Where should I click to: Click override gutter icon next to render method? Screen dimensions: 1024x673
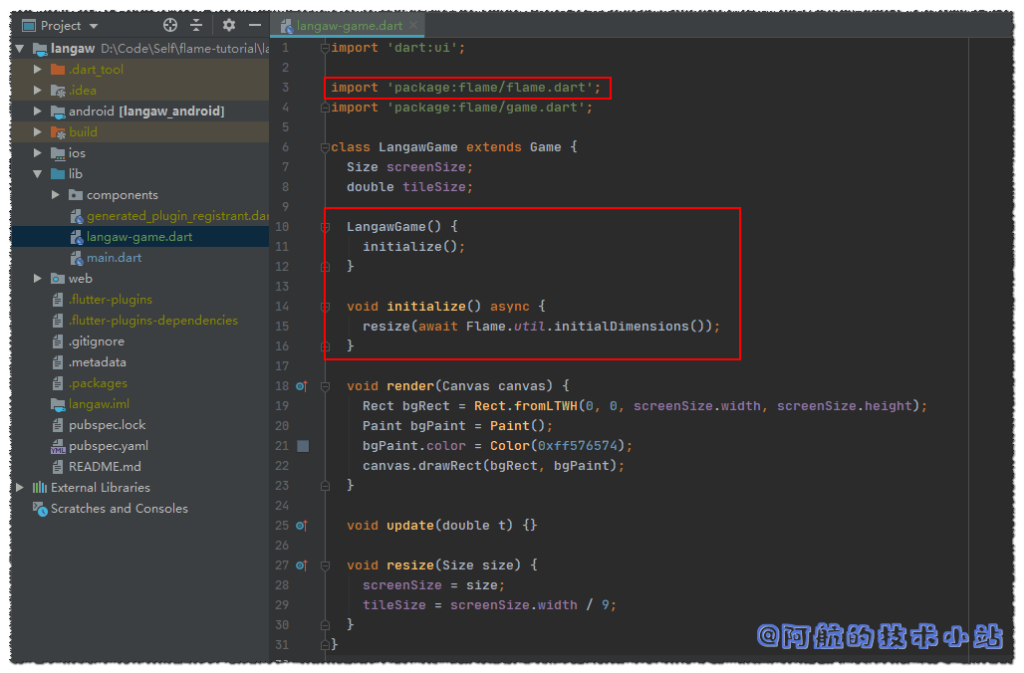tap(302, 386)
